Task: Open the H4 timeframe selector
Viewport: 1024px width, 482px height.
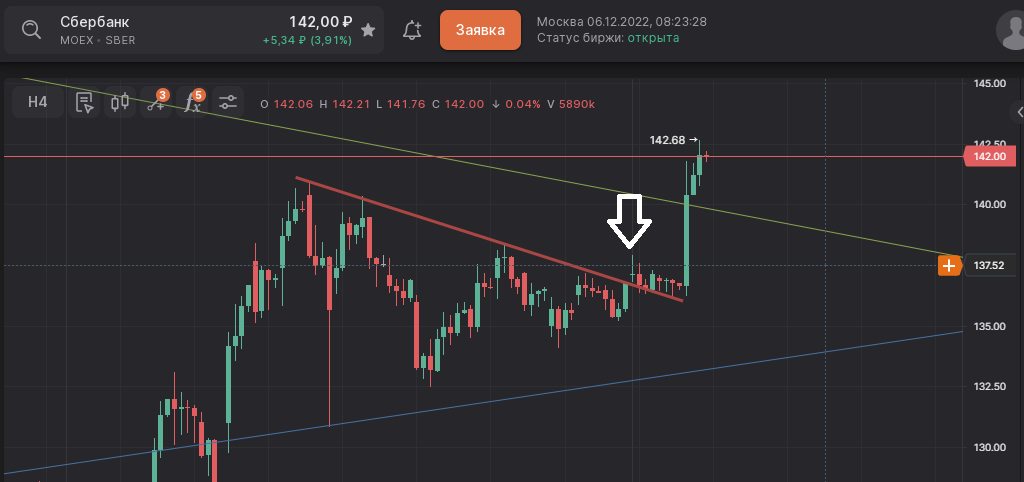Action: 38,102
